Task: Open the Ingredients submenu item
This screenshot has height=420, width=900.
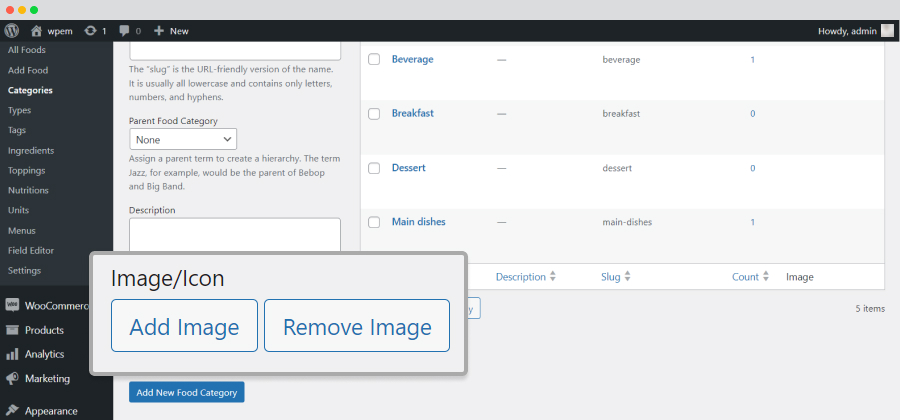Action: [x=31, y=150]
